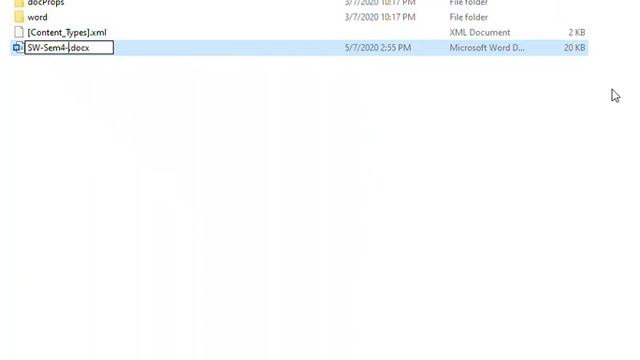Select the docProps folder name

[x=46, y=3]
